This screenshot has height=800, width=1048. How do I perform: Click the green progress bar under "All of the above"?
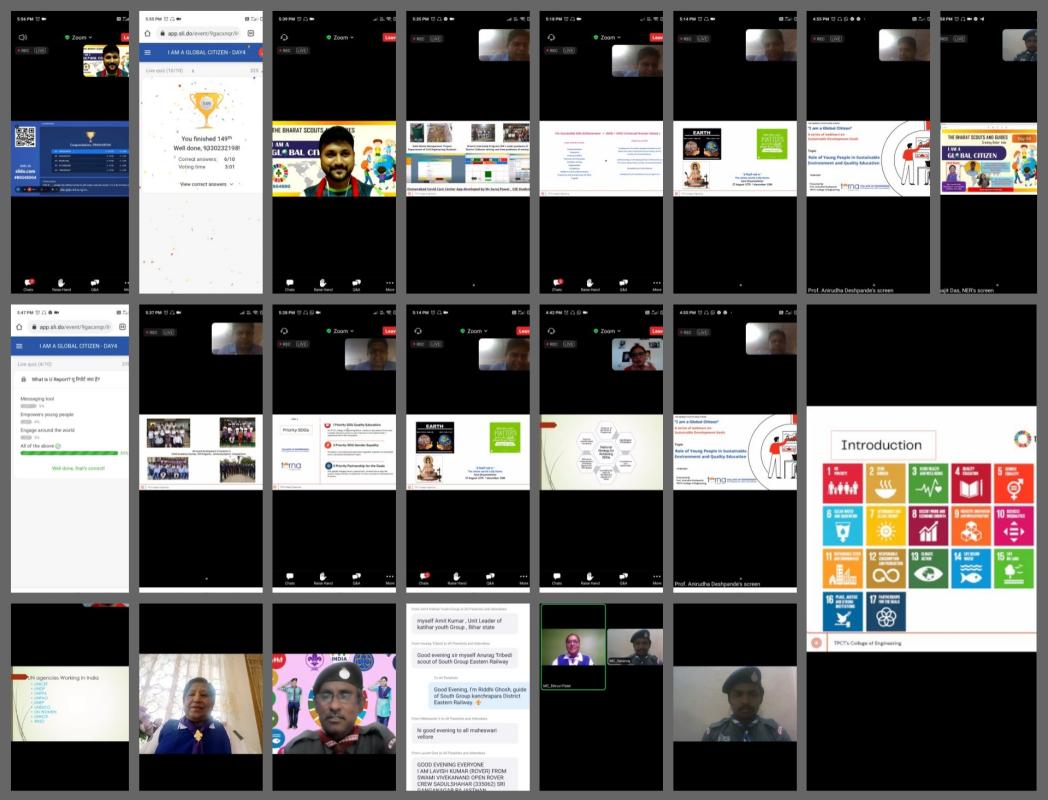click(68, 453)
